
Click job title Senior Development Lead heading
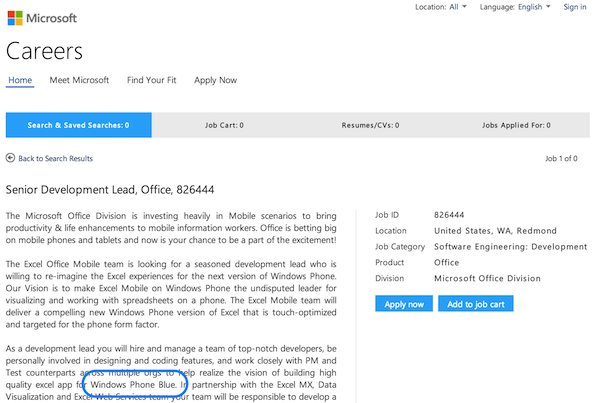(x=110, y=189)
